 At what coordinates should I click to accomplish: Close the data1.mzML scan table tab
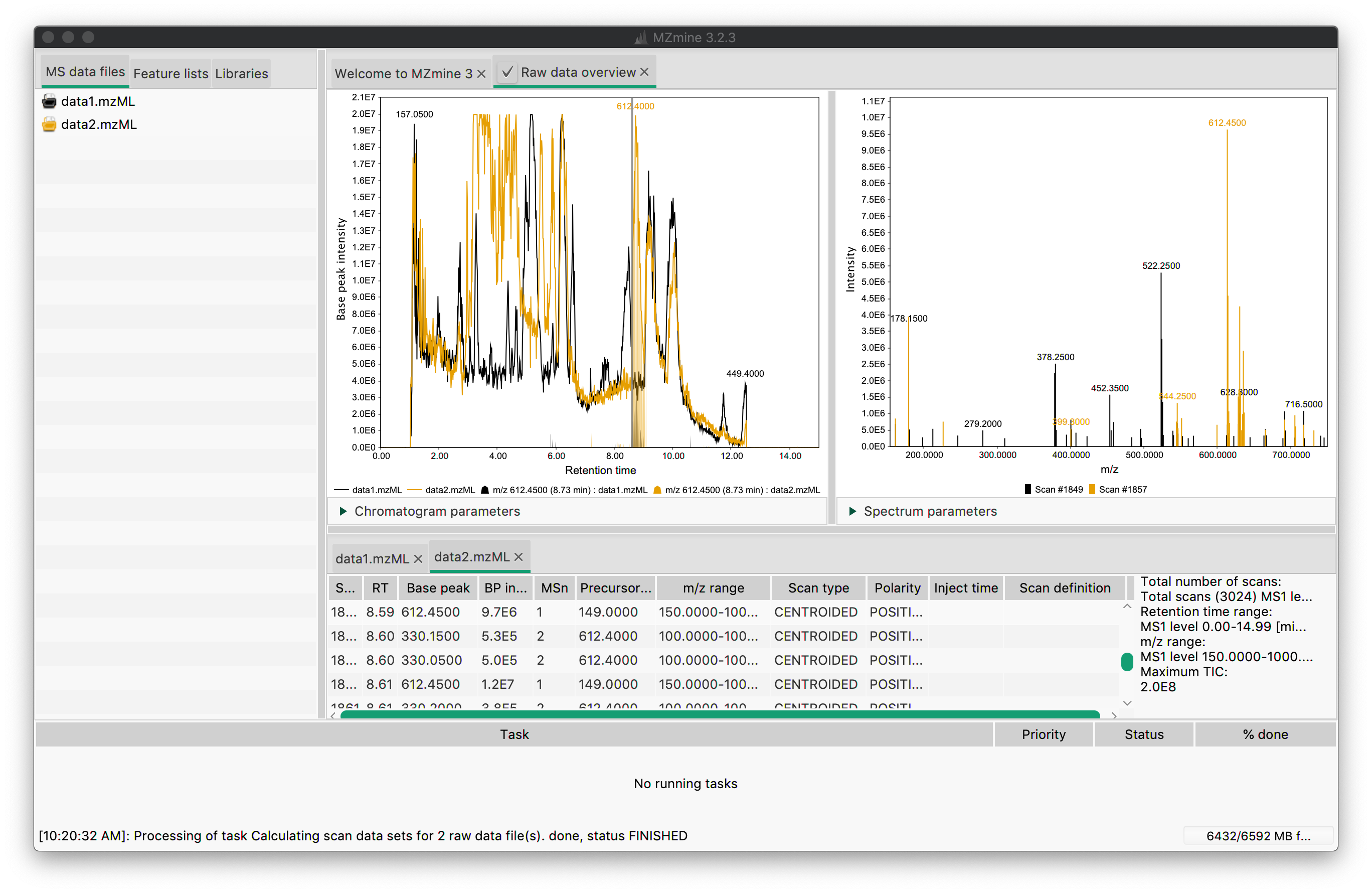(x=418, y=559)
